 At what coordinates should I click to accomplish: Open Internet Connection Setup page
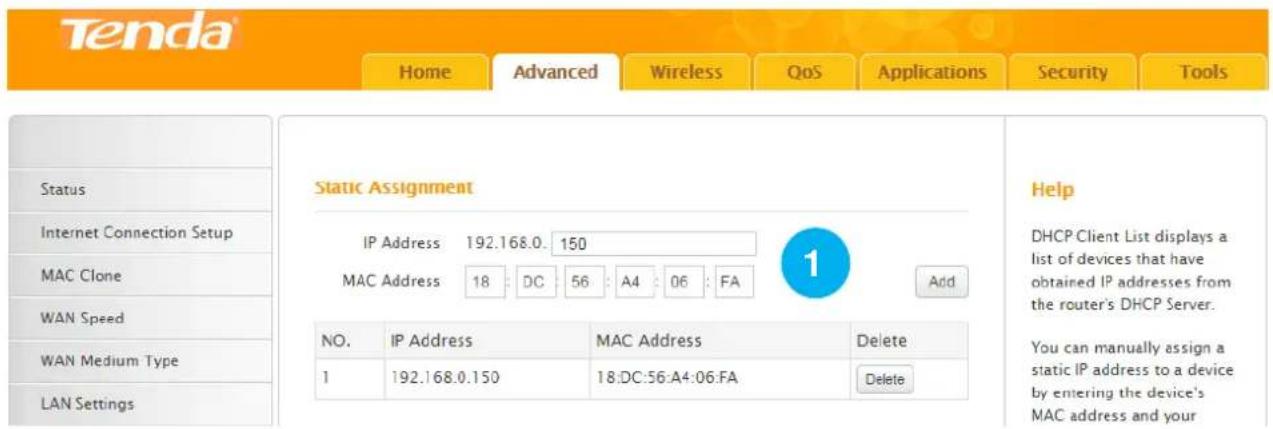click(x=139, y=232)
